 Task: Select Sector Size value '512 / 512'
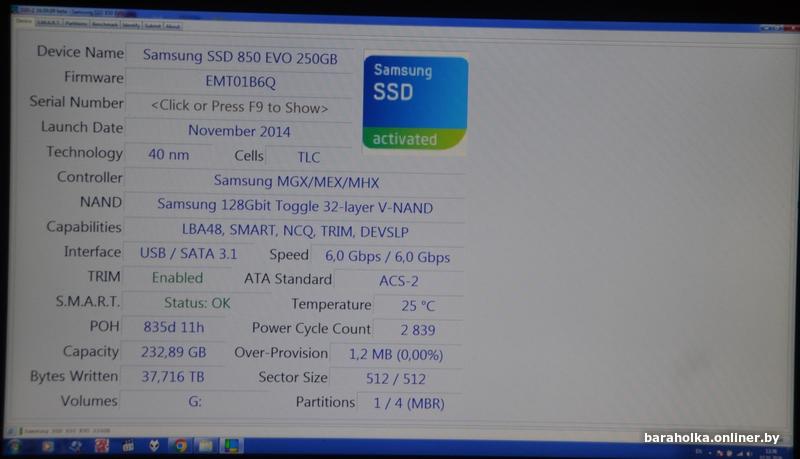[395, 378]
